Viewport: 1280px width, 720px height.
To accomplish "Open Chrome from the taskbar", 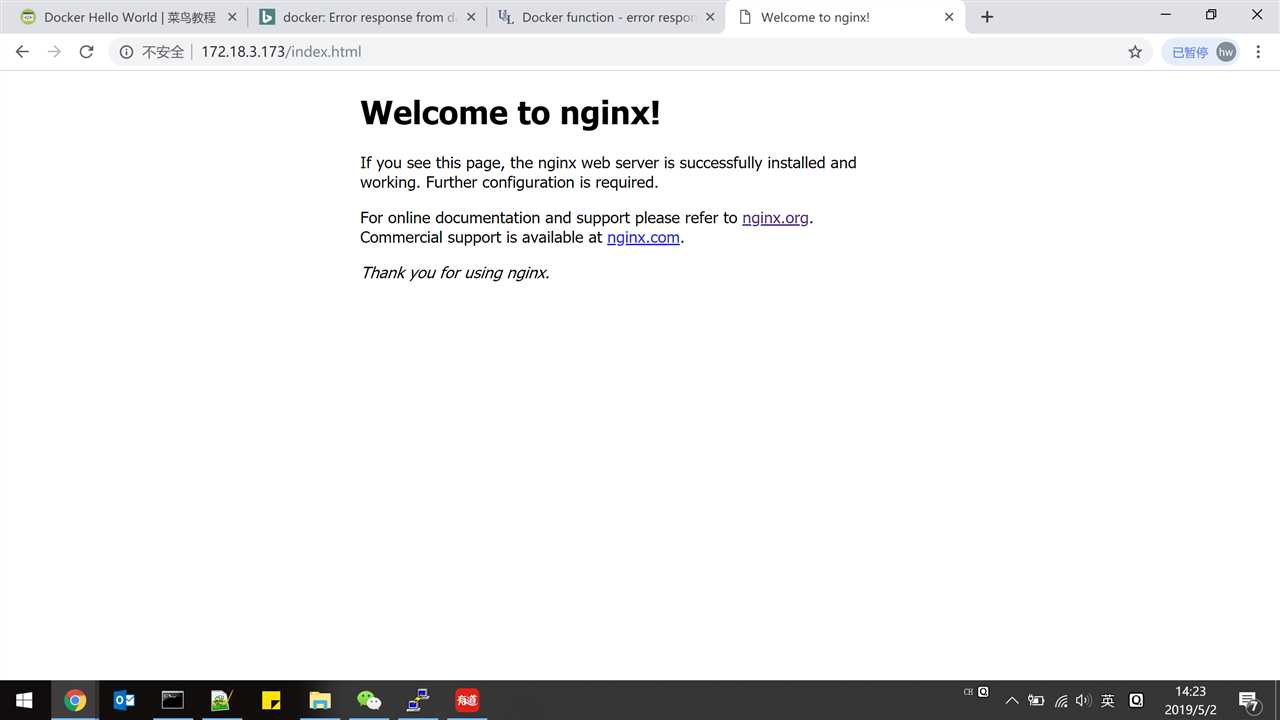I will point(75,700).
